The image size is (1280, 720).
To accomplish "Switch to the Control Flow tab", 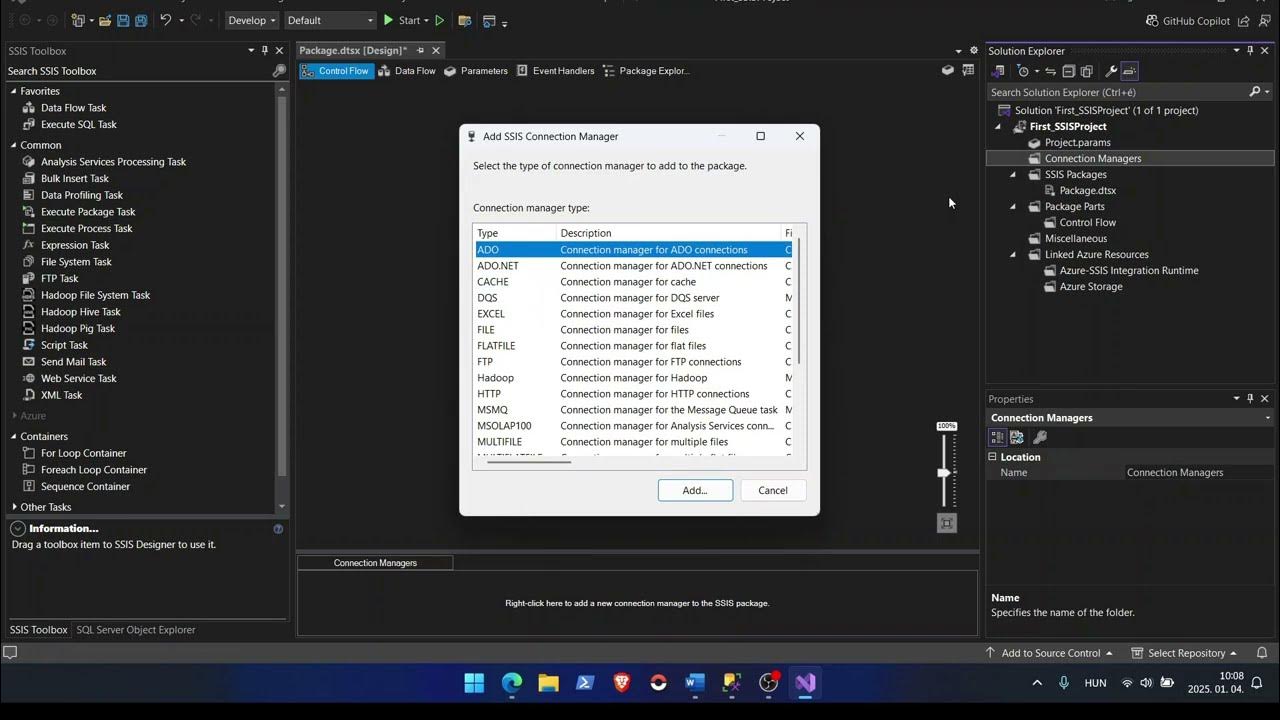I will coord(336,71).
